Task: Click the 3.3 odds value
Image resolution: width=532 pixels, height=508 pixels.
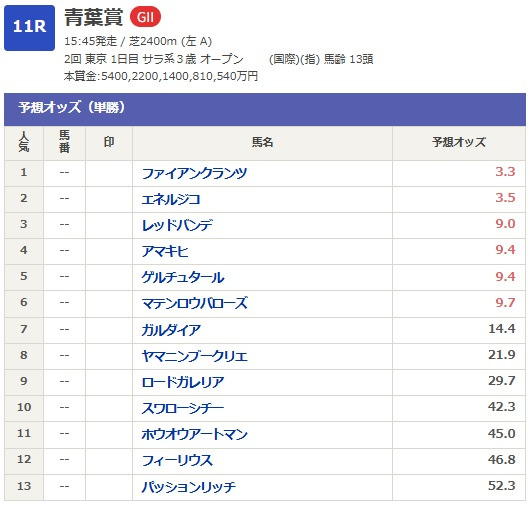Action: pos(505,172)
